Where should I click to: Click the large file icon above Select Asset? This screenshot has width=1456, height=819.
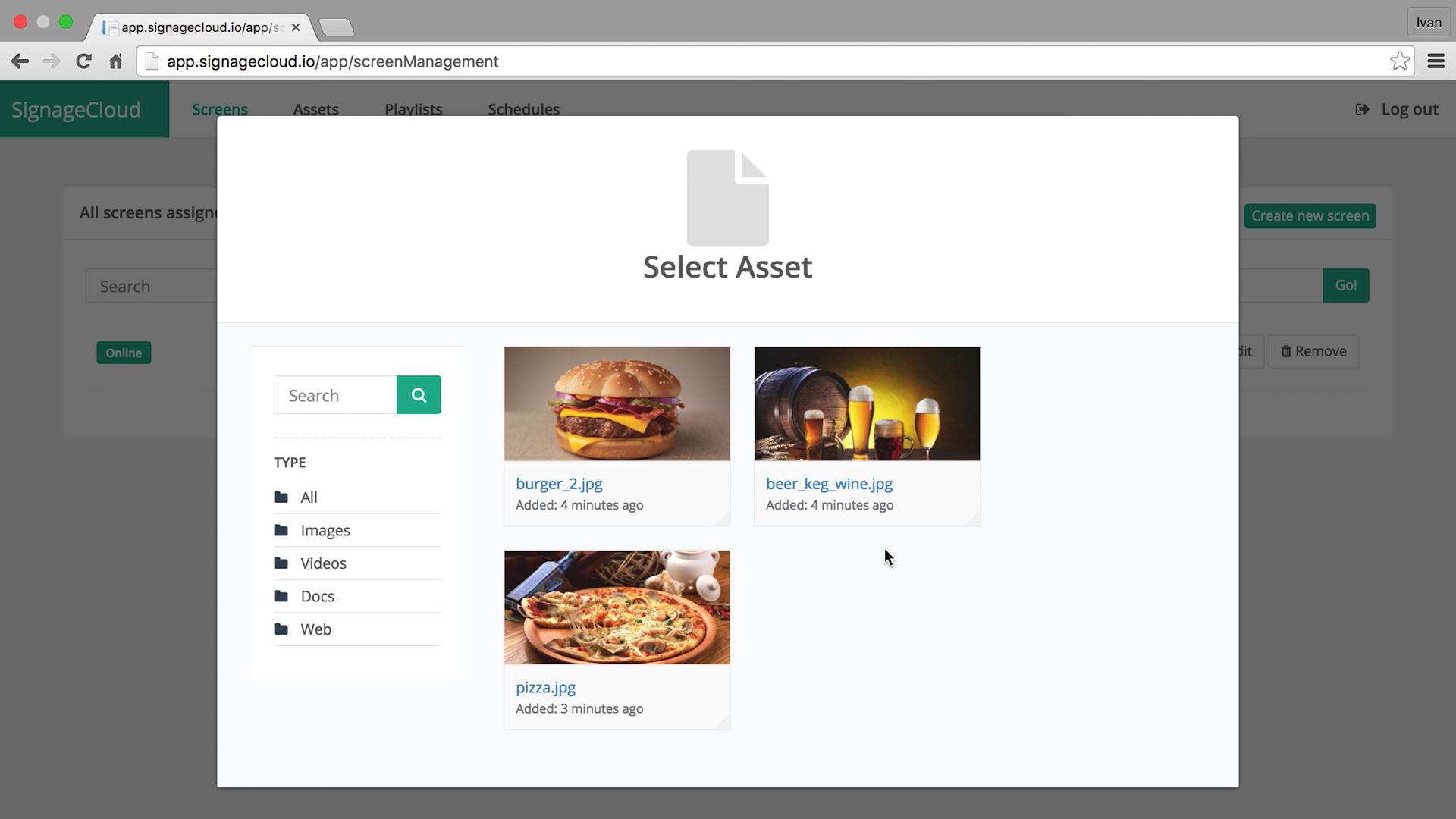[x=728, y=197]
